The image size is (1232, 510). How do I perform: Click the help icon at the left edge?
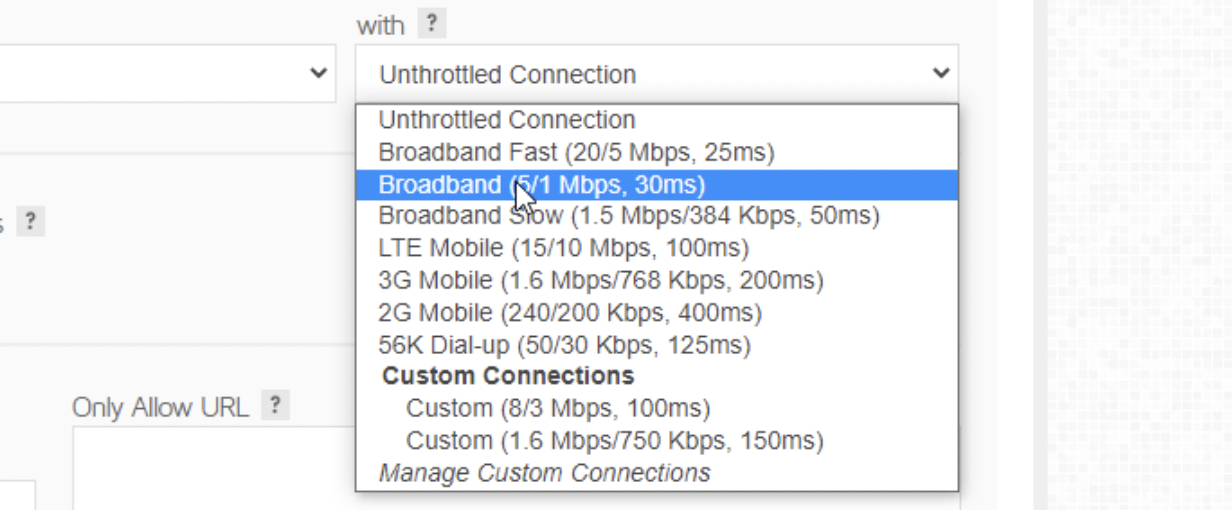click(31, 221)
